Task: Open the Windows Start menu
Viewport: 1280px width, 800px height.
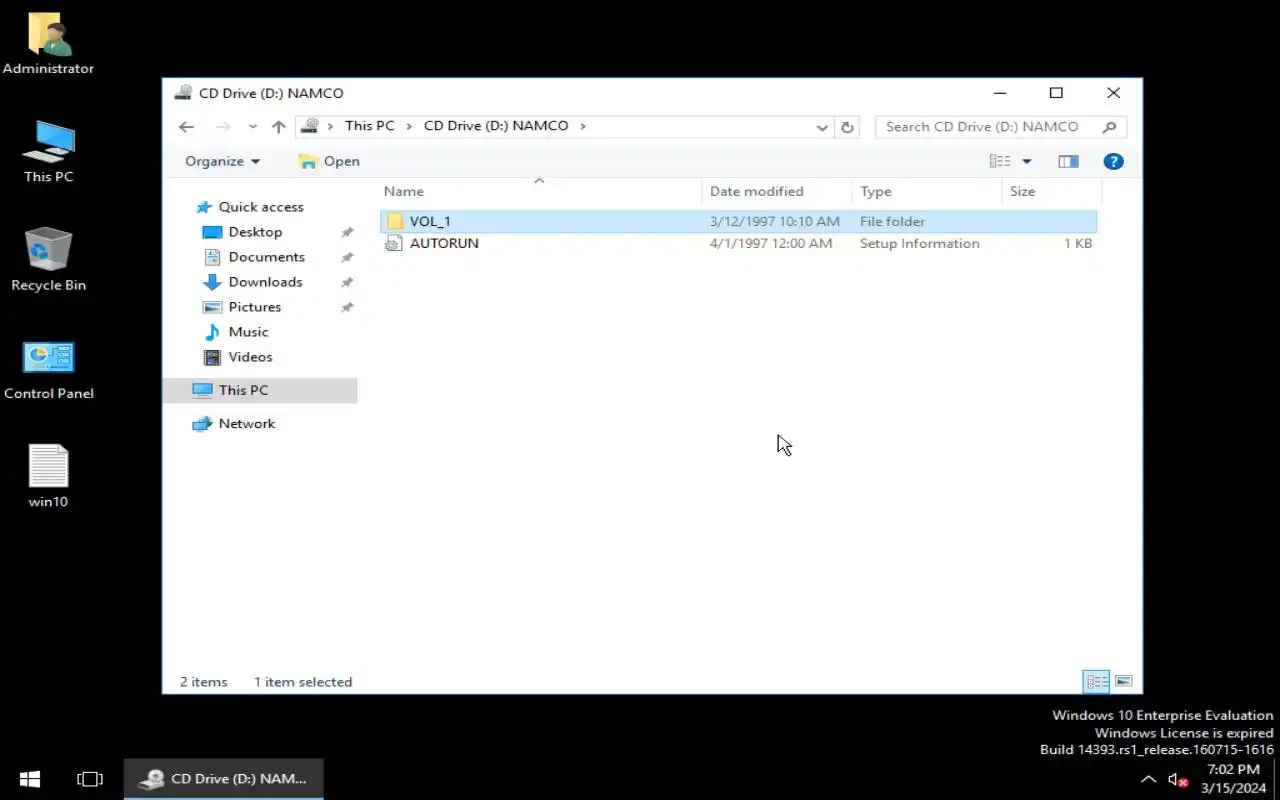Action: click(x=30, y=779)
